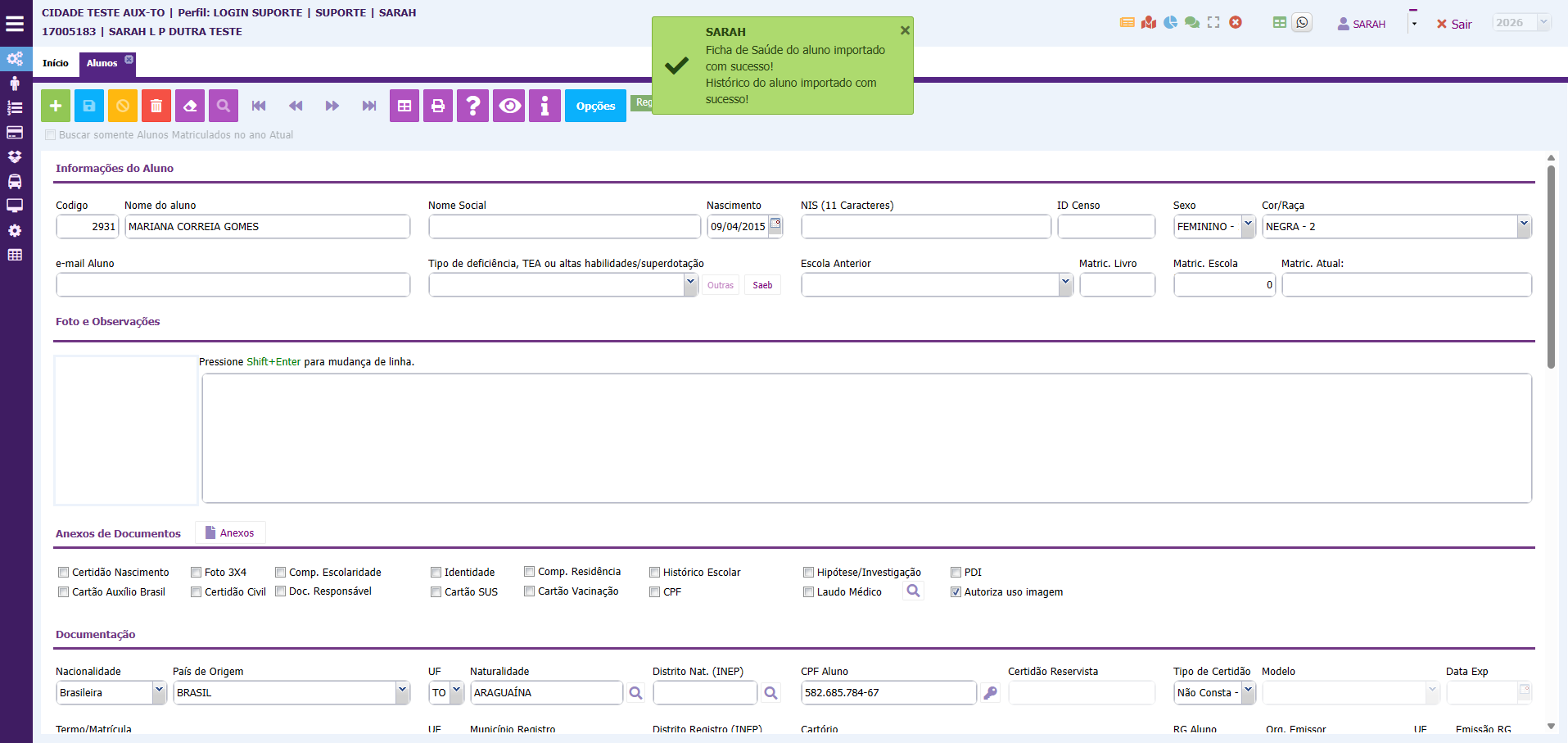Uncheck Autoriza uso imagem checkbox
The width and height of the screenshot is (1568, 743).
coord(956,592)
